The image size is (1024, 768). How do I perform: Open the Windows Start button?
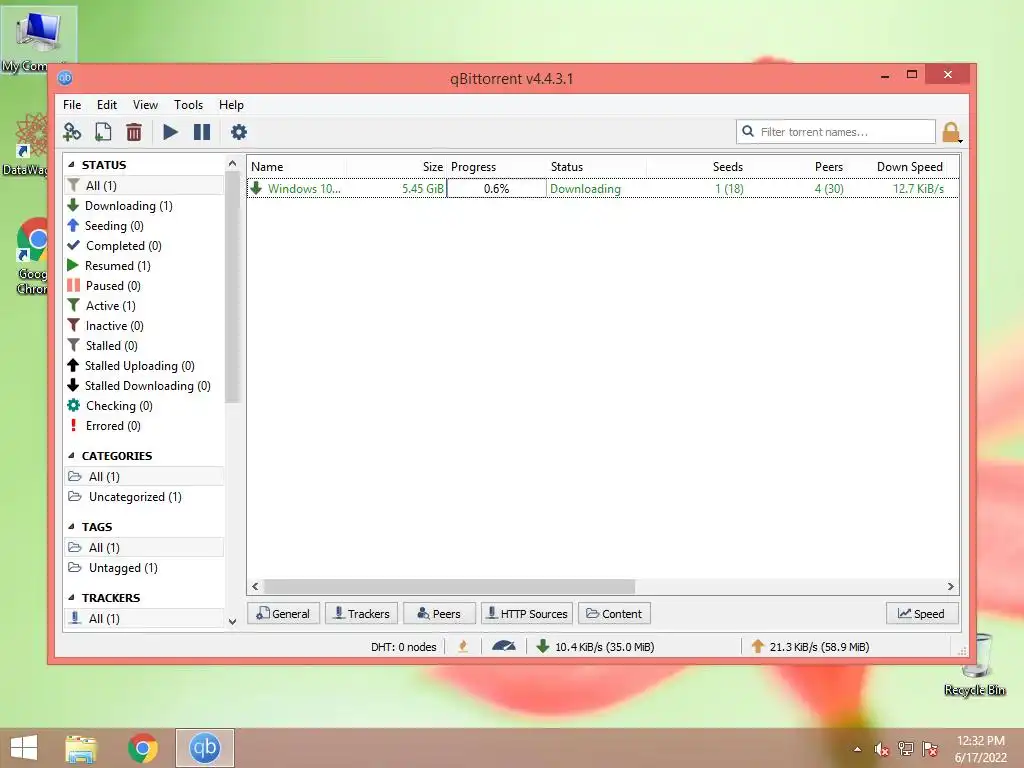pos(24,748)
